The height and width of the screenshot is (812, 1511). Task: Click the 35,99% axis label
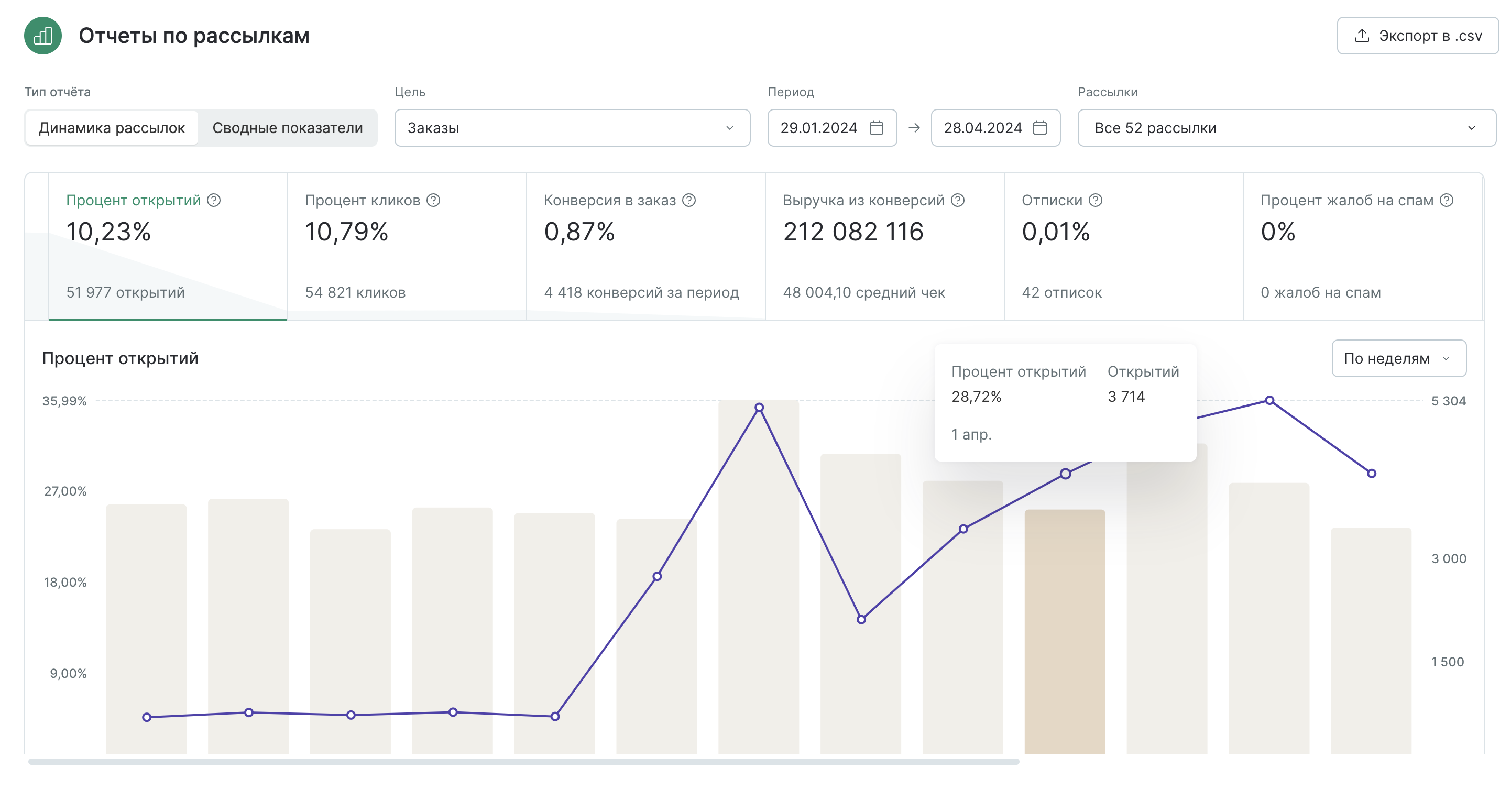64,401
